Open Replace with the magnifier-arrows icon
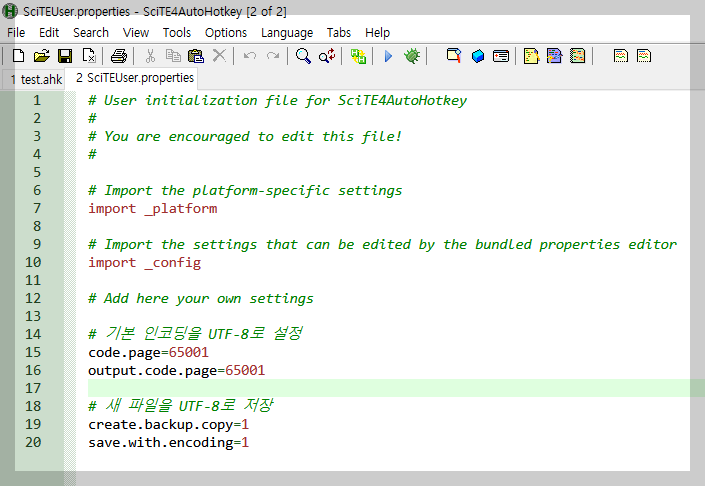The width and height of the screenshot is (705, 486). [327, 56]
